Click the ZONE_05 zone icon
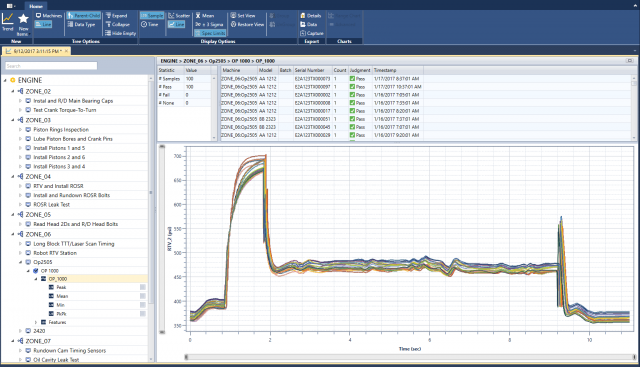Viewport: 640px width, 367px height. (x=20, y=215)
